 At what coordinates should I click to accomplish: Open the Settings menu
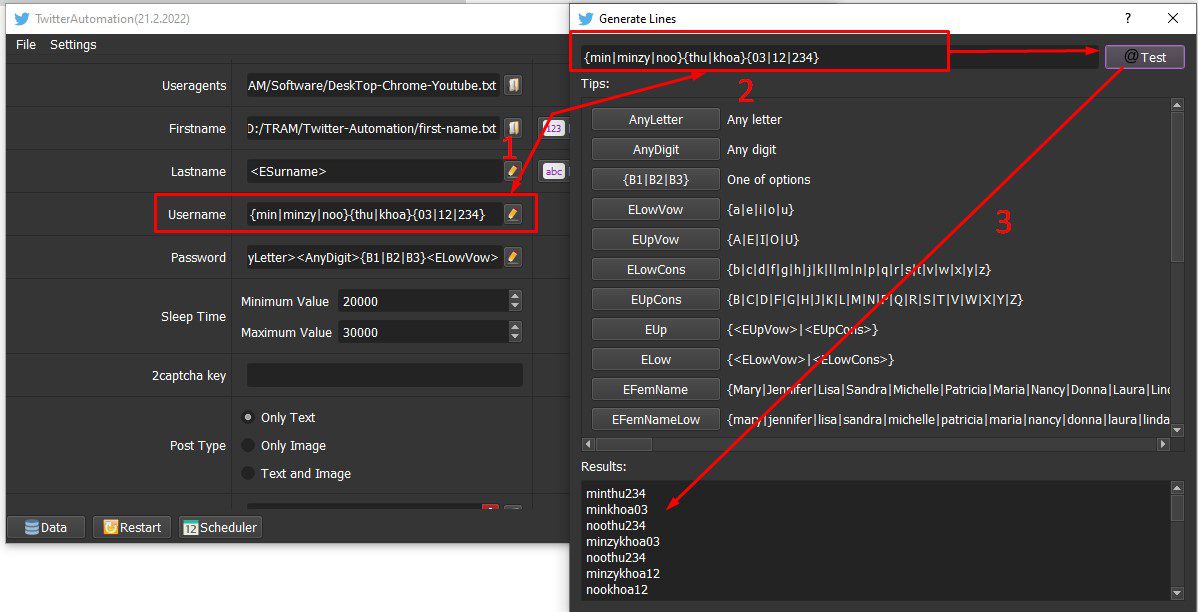click(x=73, y=44)
